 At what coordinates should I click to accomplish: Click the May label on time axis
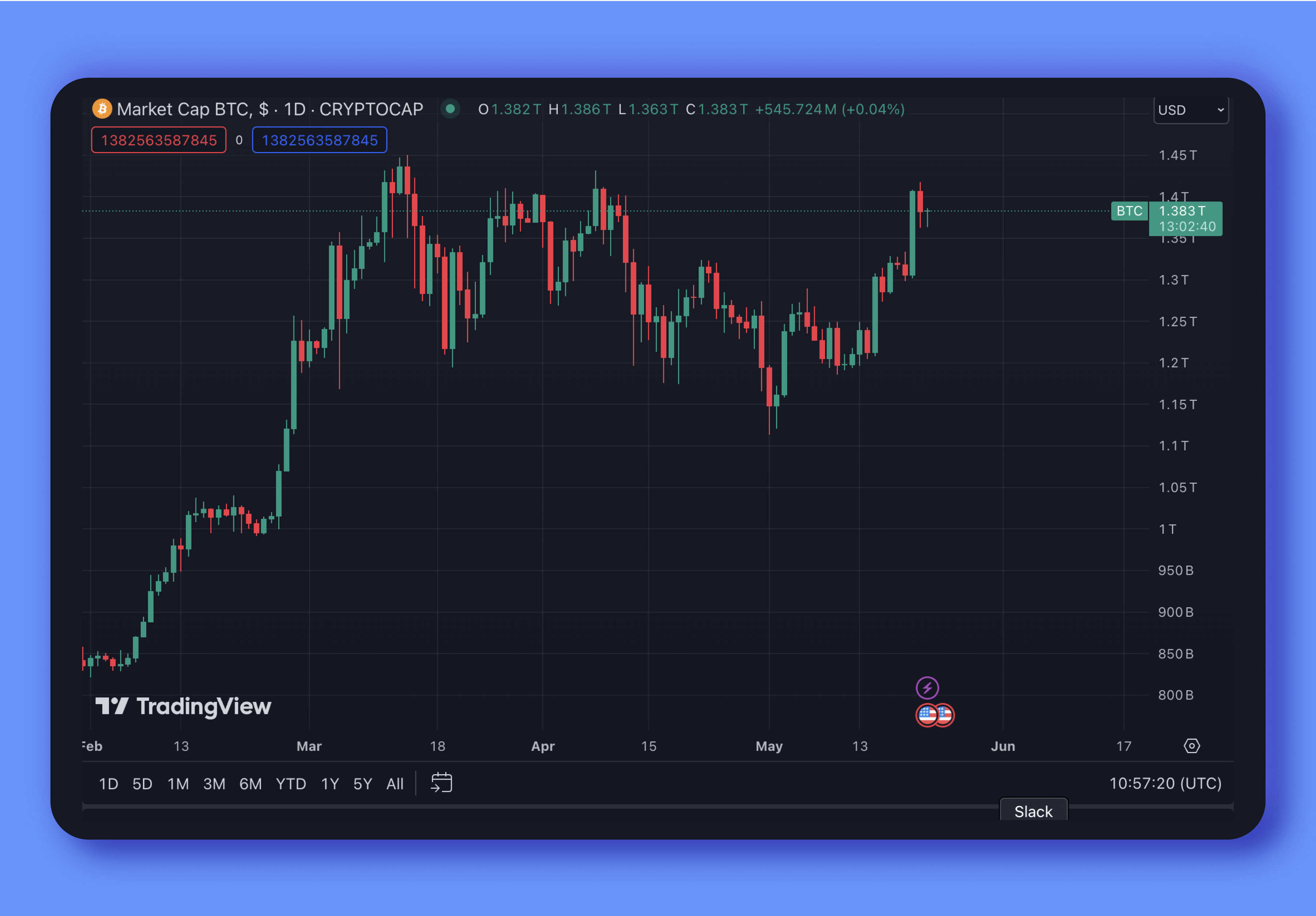click(769, 746)
